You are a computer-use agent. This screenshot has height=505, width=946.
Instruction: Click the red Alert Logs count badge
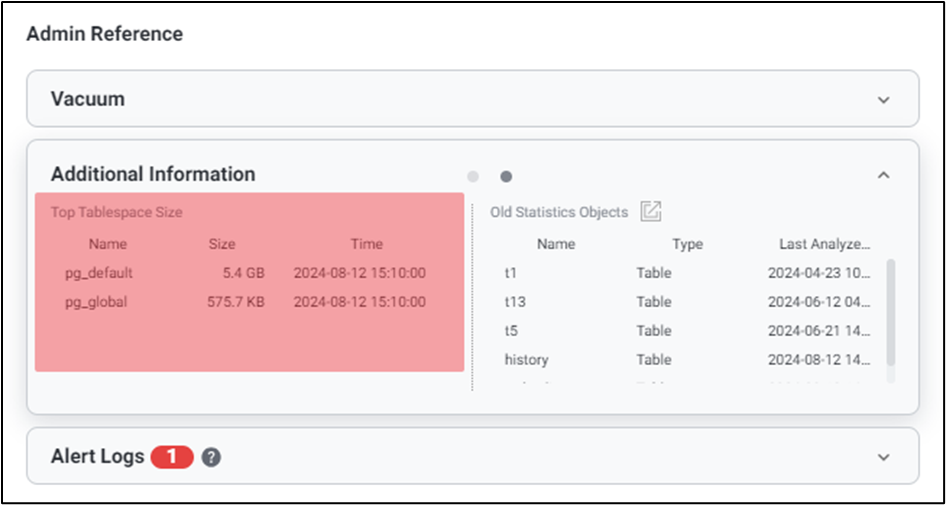171,457
